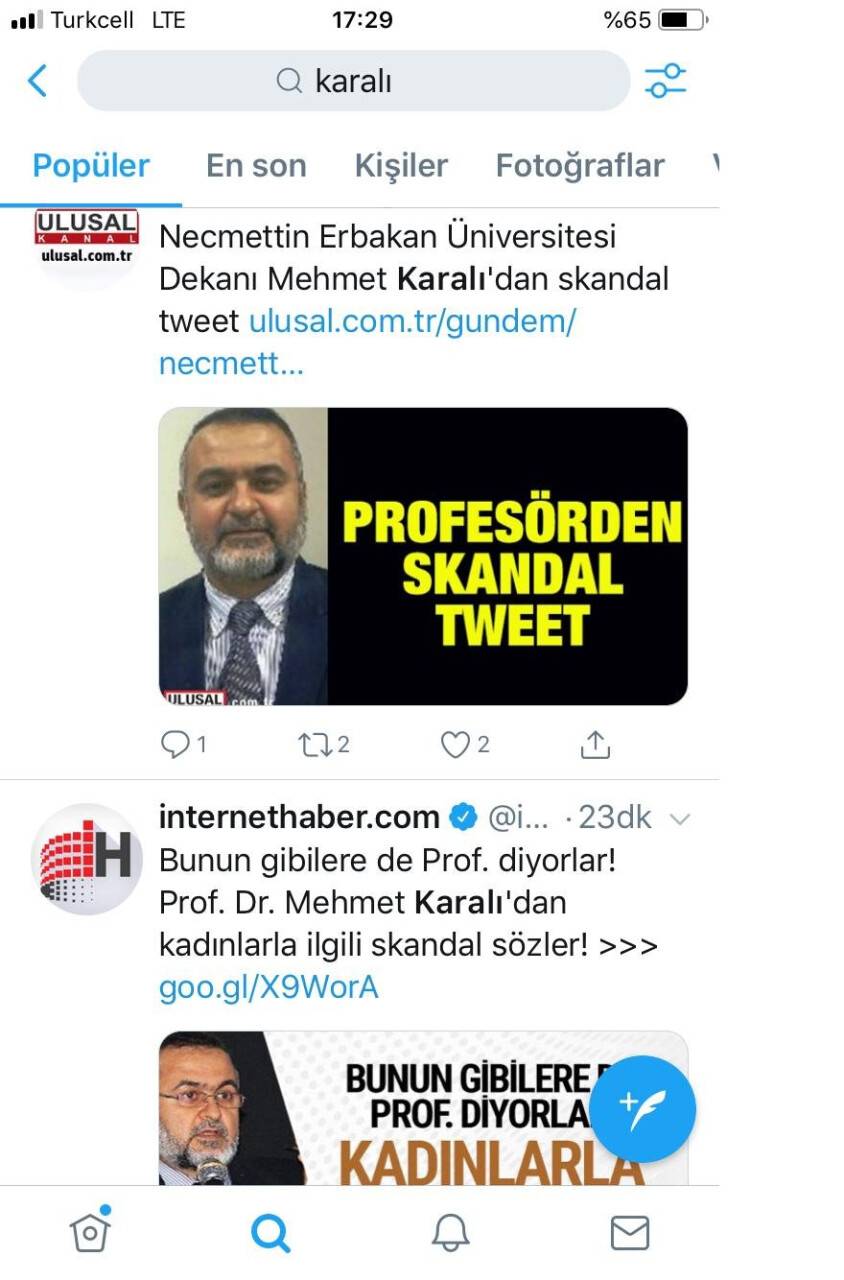Open search filter settings icon
This screenshot has height=1280, width=844.
666,81
